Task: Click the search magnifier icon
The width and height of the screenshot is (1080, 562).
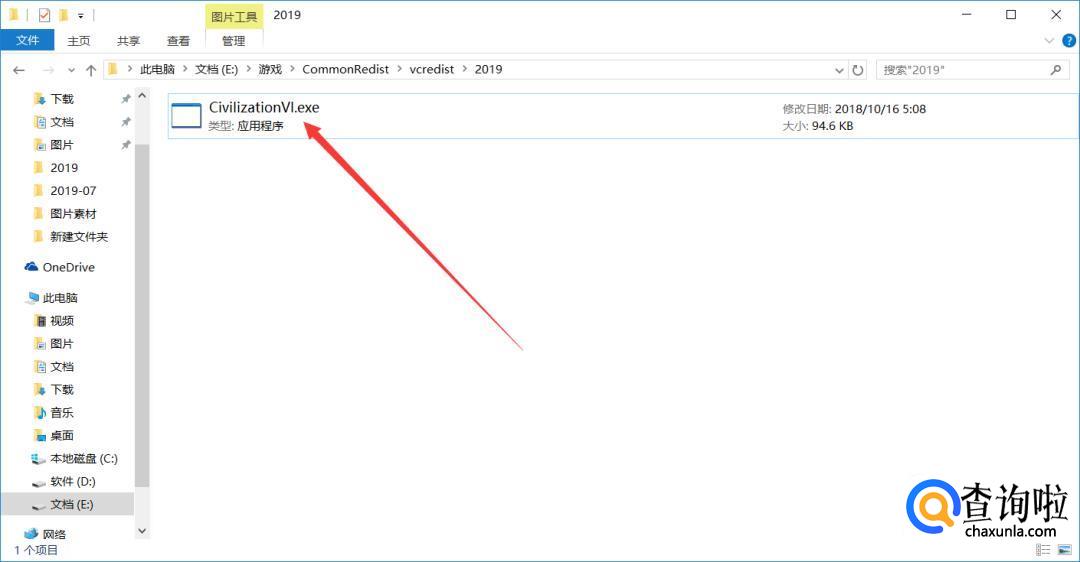Action: tap(1056, 70)
